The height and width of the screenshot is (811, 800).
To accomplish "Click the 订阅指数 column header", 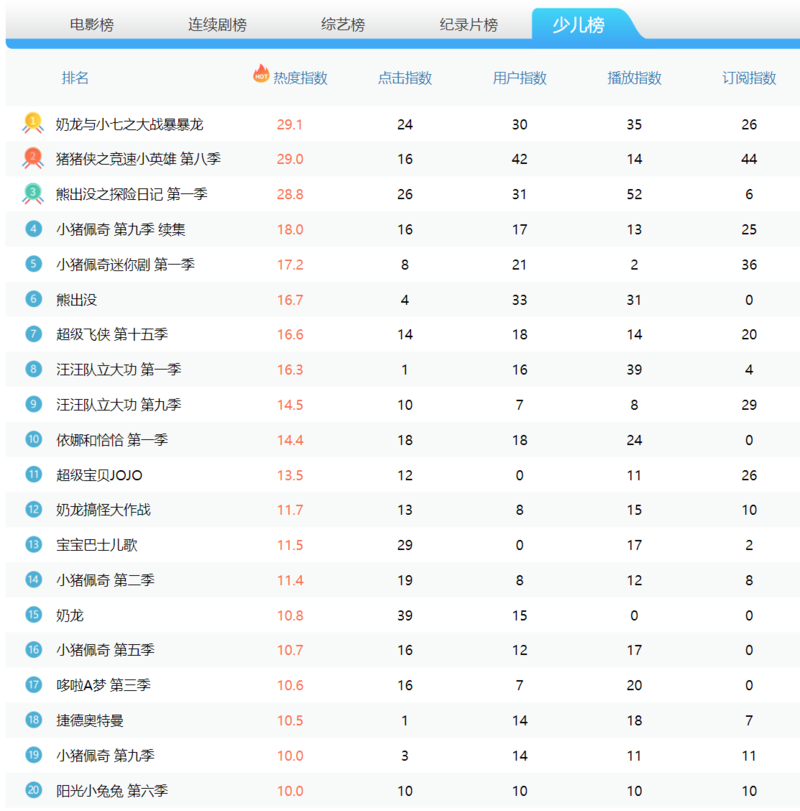I will point(749,78).
